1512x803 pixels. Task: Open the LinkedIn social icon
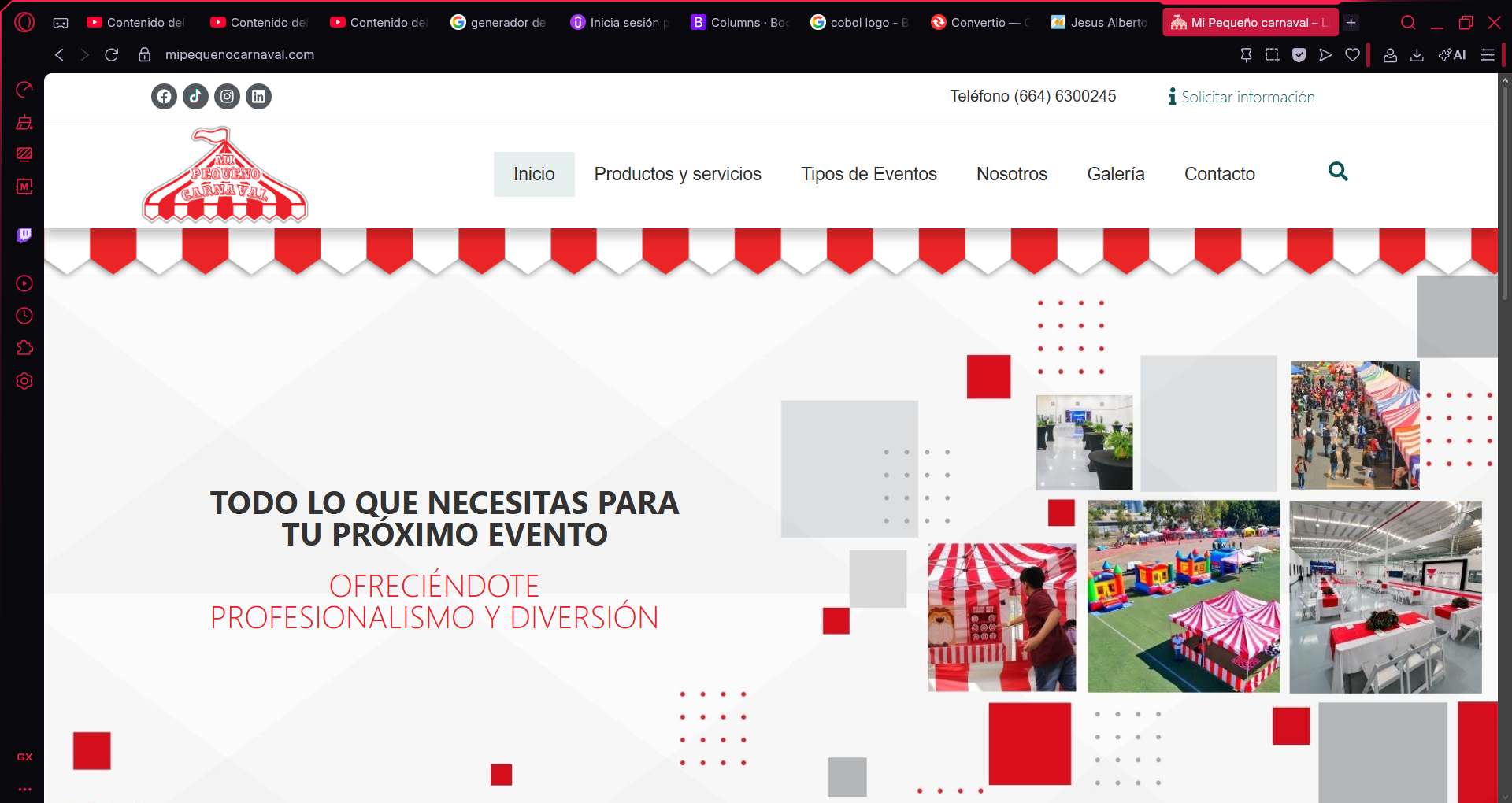coord(258,97)
